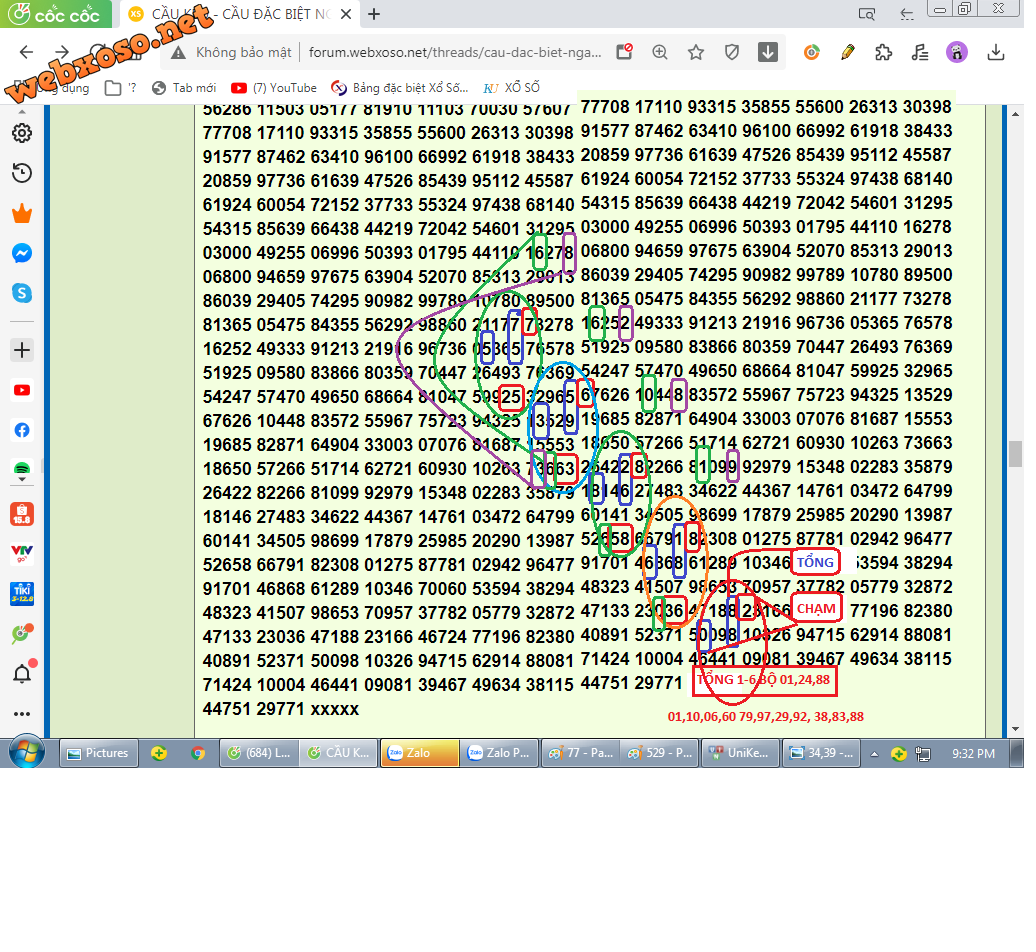Open Shopee icon in sidebar

[22, 514]
